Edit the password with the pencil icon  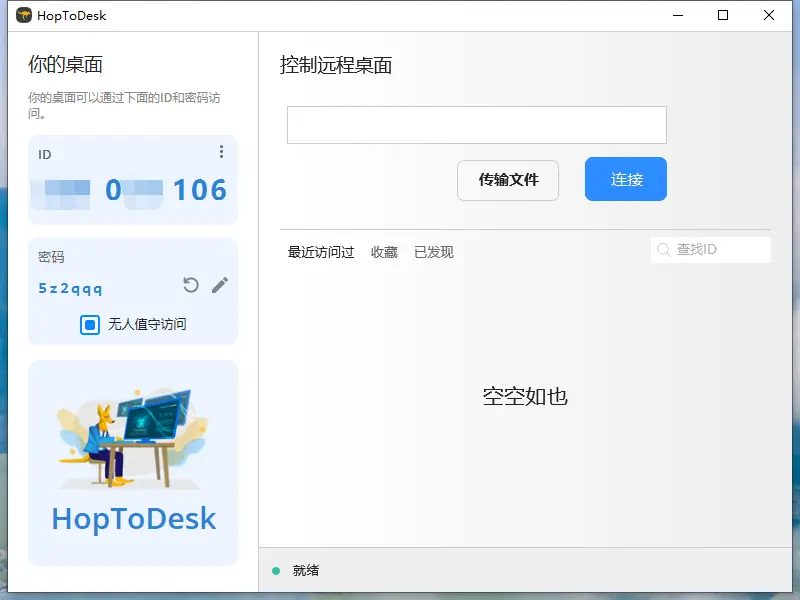[219, 286]
